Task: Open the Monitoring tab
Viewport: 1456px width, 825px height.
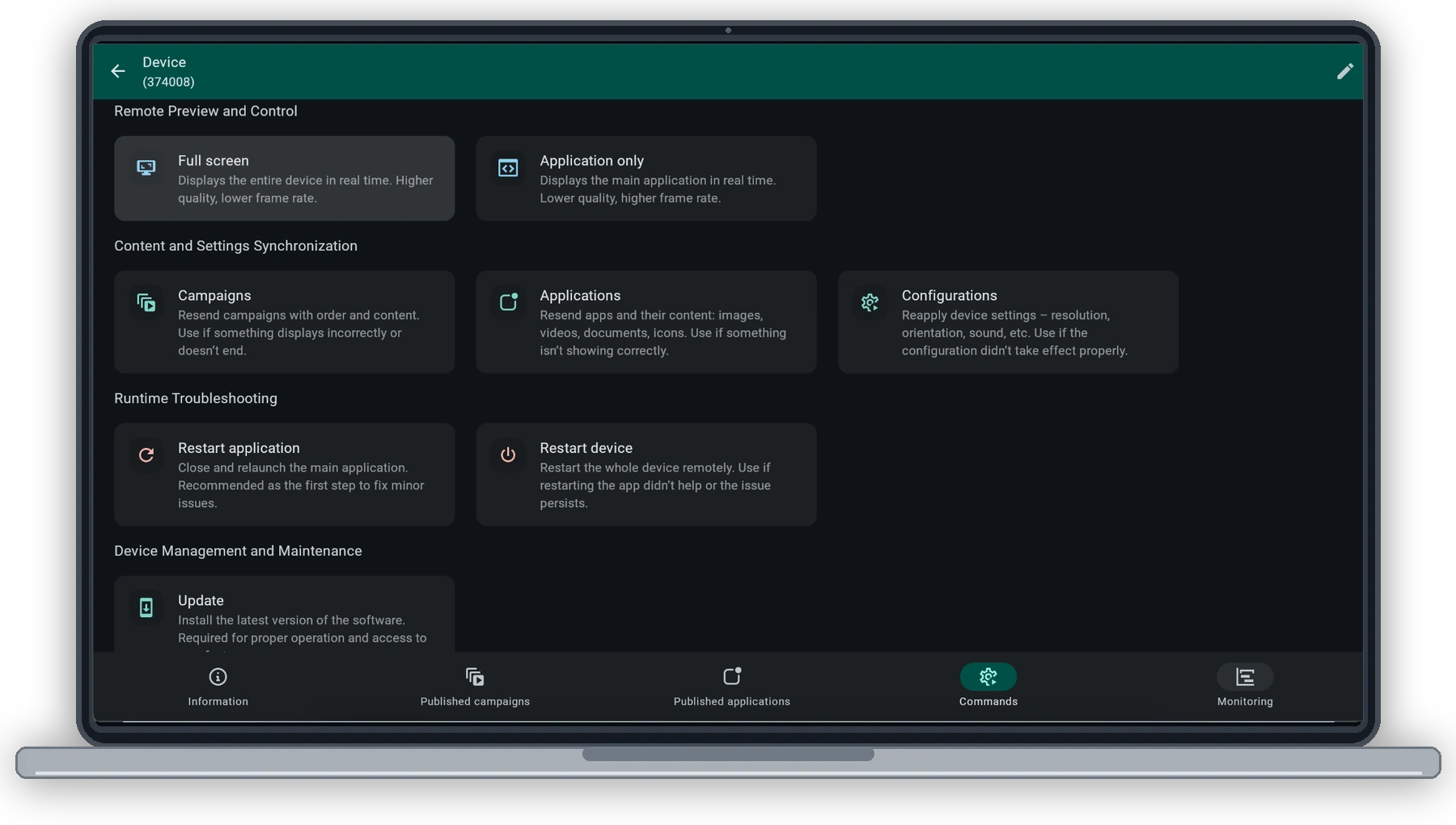Action: coord(1245,687)
